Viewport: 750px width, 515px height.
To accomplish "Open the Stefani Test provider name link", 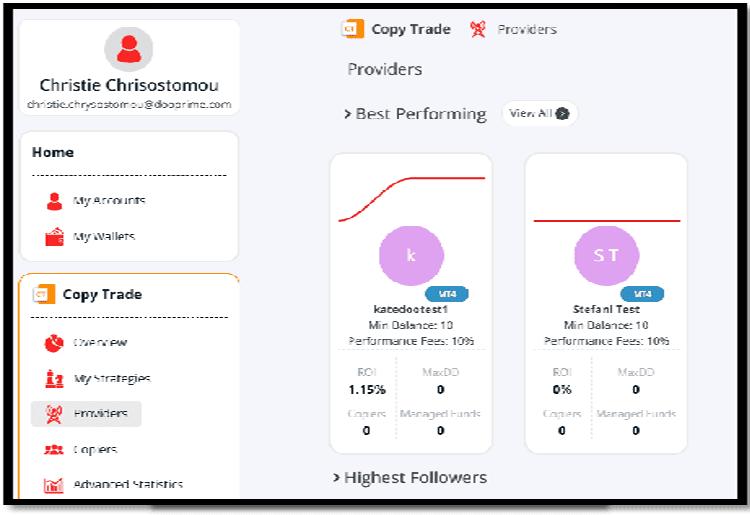I will click(x=606, y=309).
